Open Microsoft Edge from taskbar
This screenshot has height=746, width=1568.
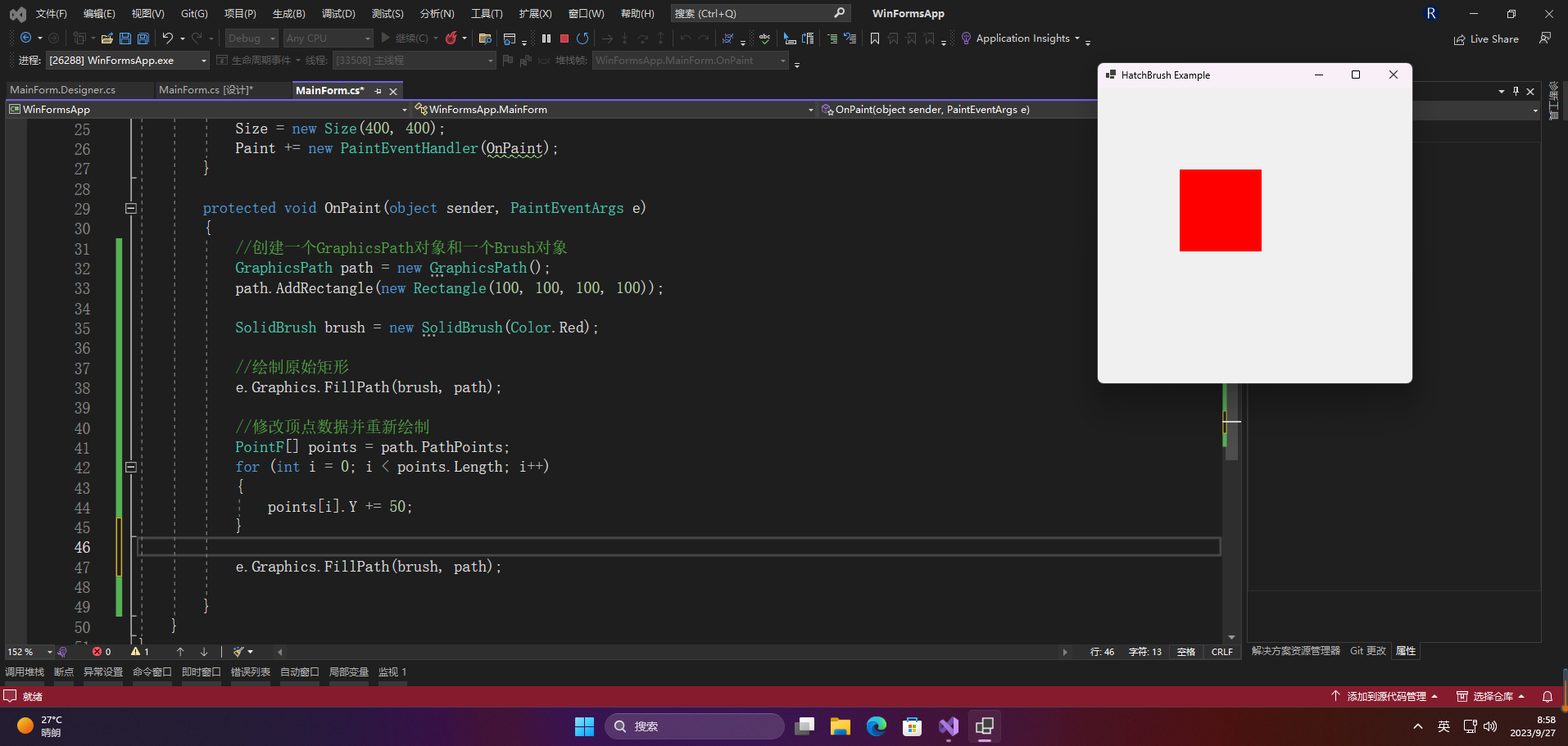(877, 726)
